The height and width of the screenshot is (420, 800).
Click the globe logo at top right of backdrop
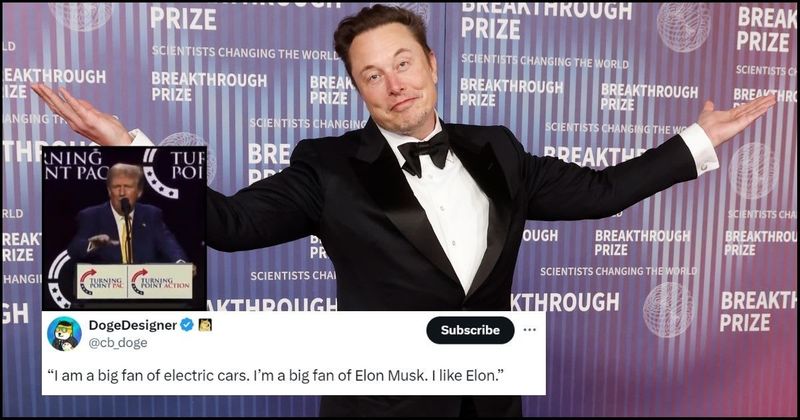pos(684,27)
